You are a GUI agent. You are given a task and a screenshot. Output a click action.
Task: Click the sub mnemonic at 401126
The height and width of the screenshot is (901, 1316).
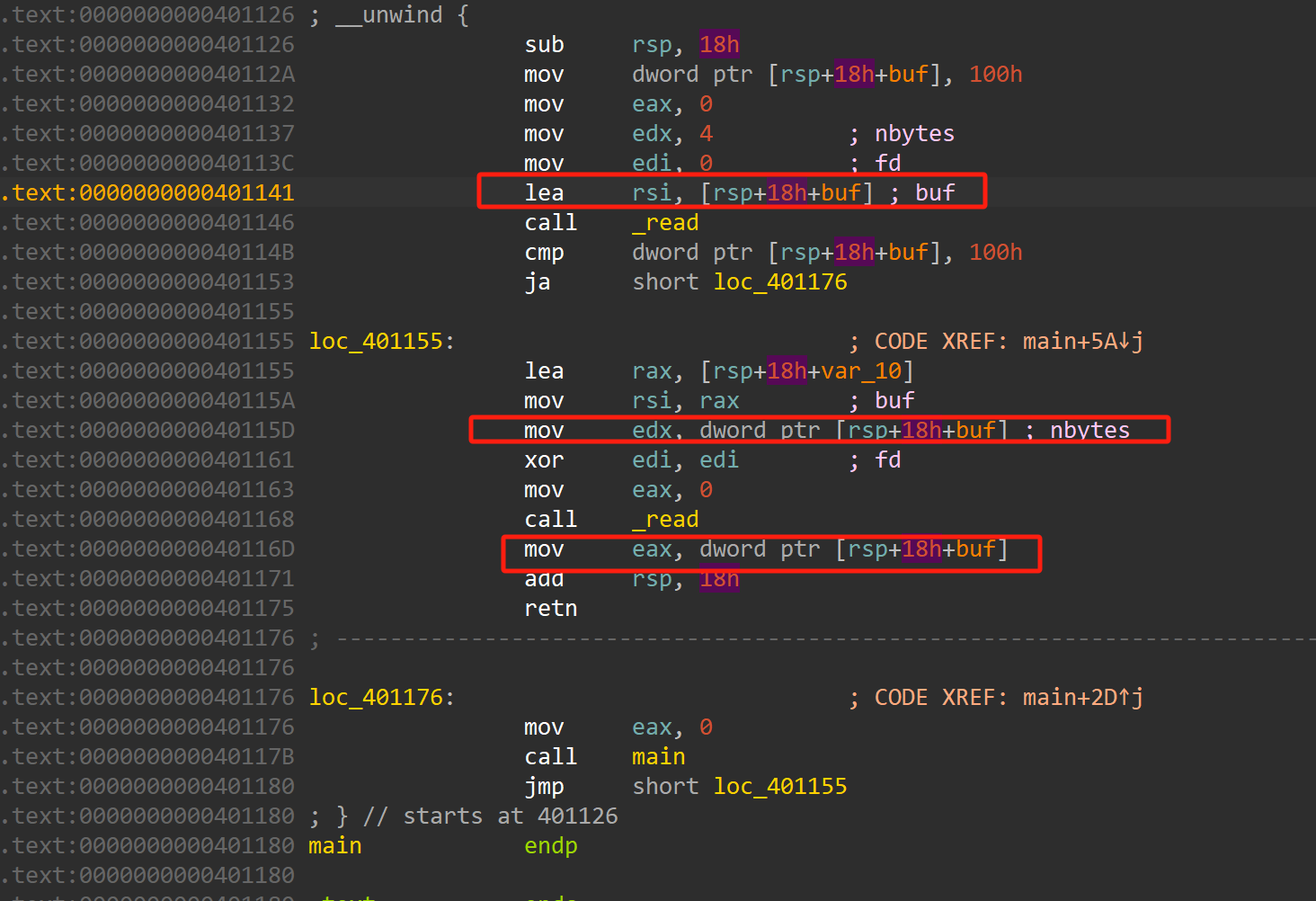tap(545, 44)
